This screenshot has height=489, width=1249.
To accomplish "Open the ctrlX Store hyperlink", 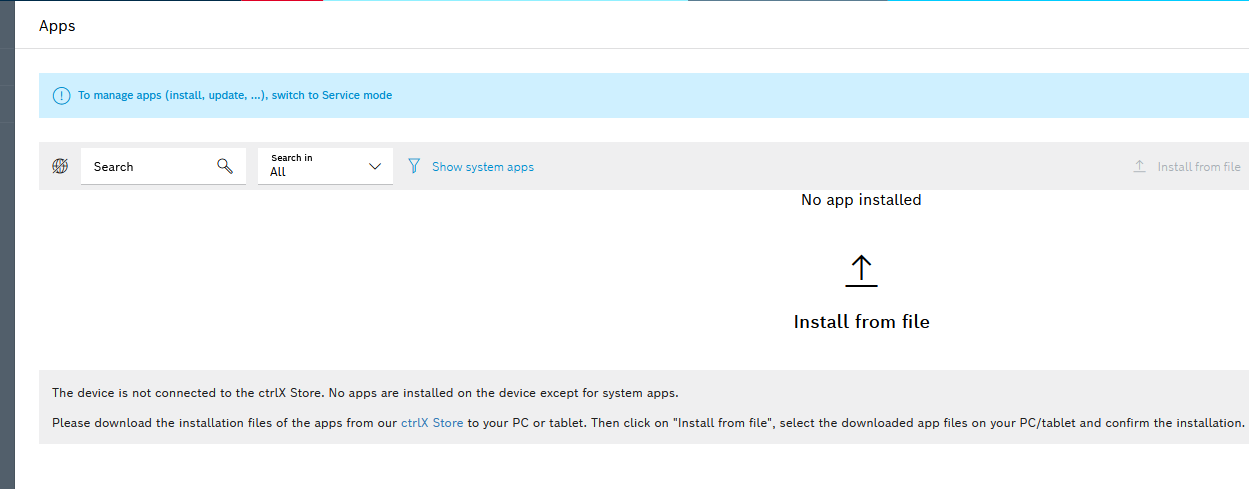I will coord(432,423).
